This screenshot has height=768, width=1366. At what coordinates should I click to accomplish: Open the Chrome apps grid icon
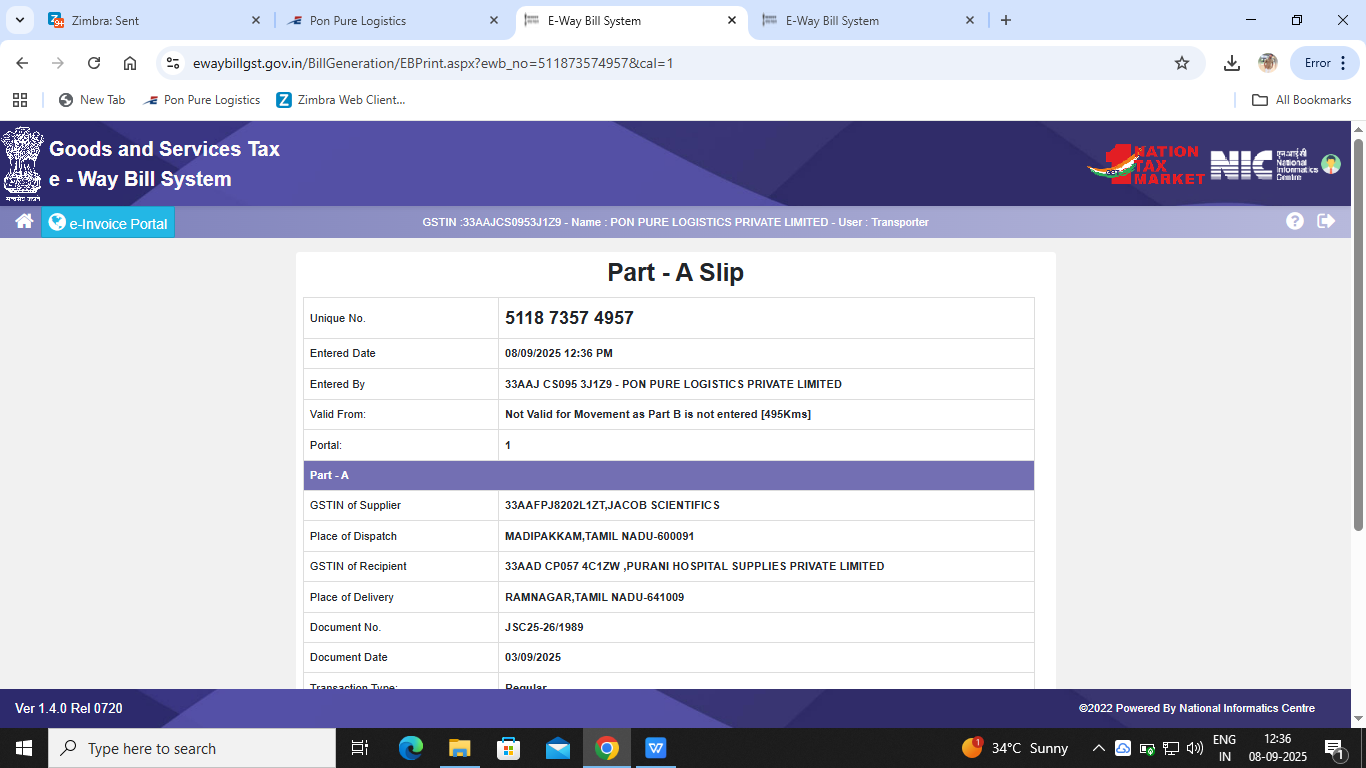(x=20, y=100)
